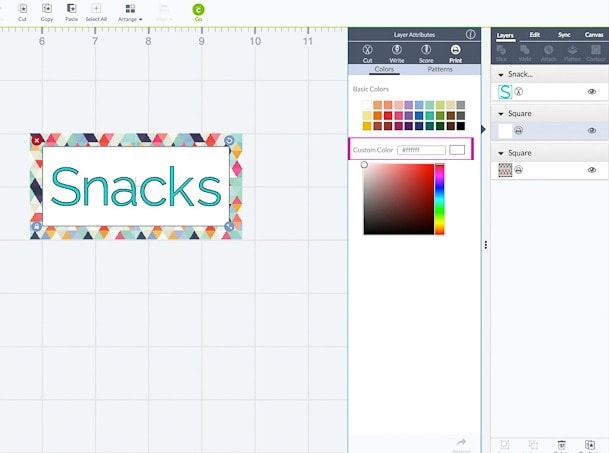Click the red saturation gradient picker

point(398,199)
